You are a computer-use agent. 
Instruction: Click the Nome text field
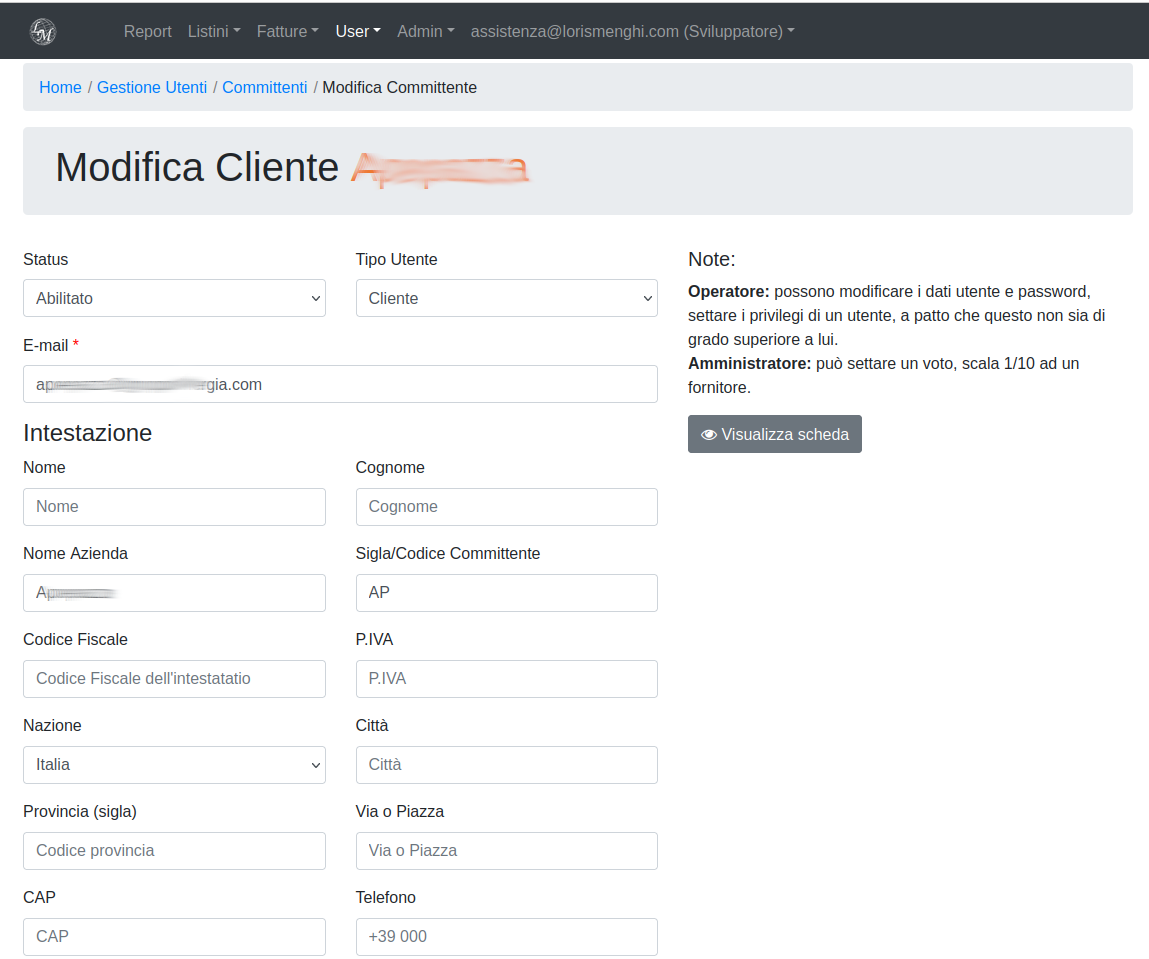174,507
